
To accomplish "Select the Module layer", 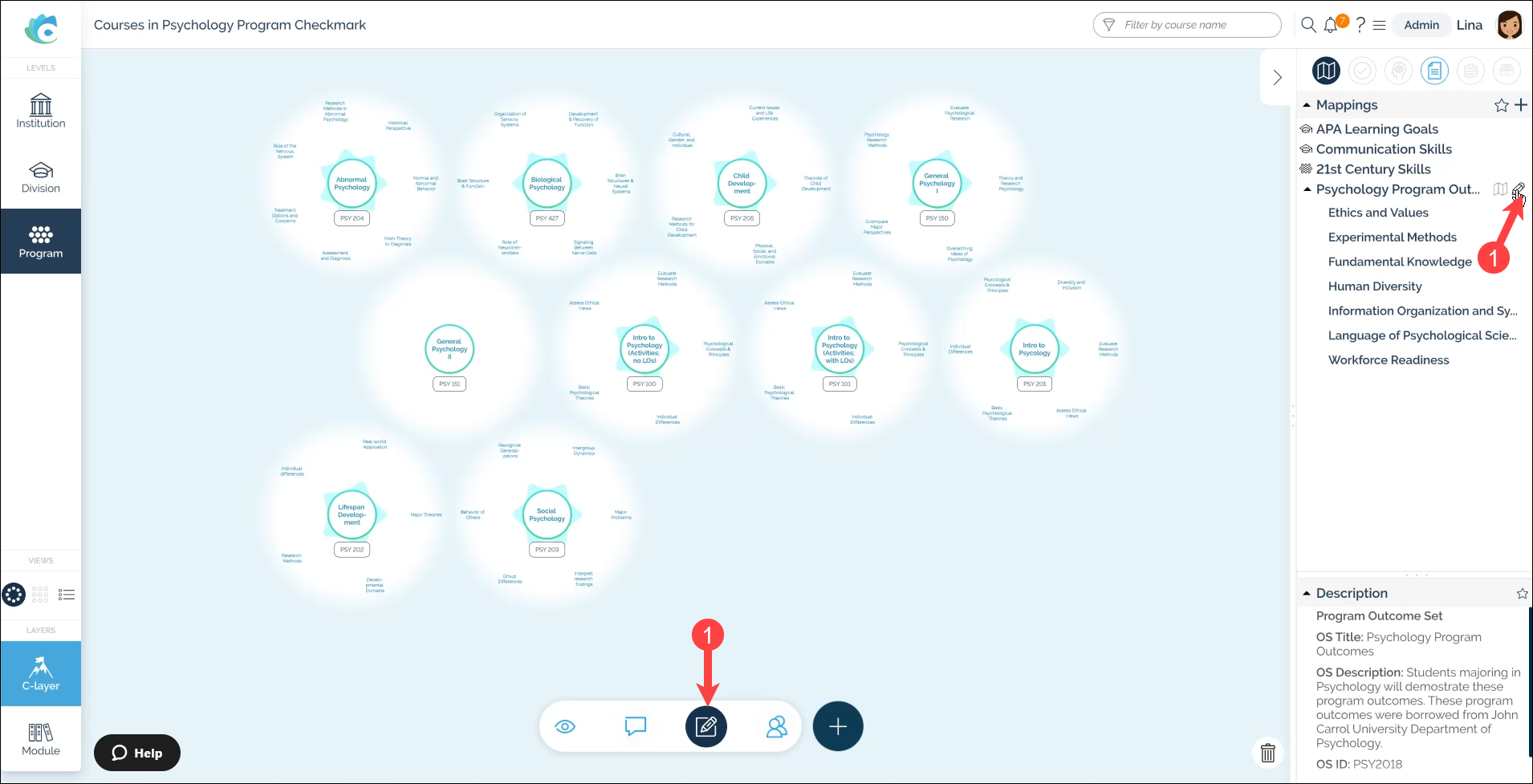I will 41,739.
